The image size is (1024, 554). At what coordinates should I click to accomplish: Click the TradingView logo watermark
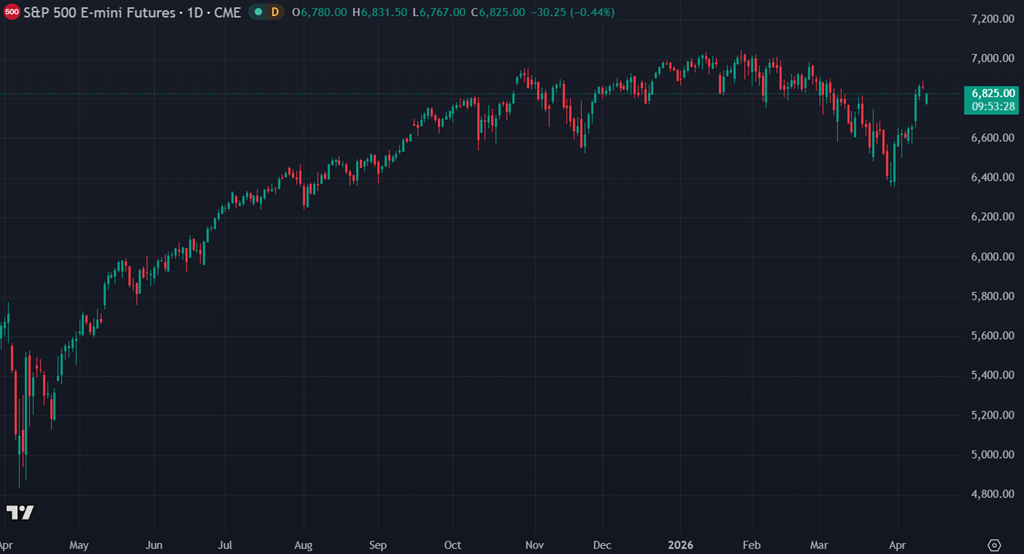click(20, 512)
